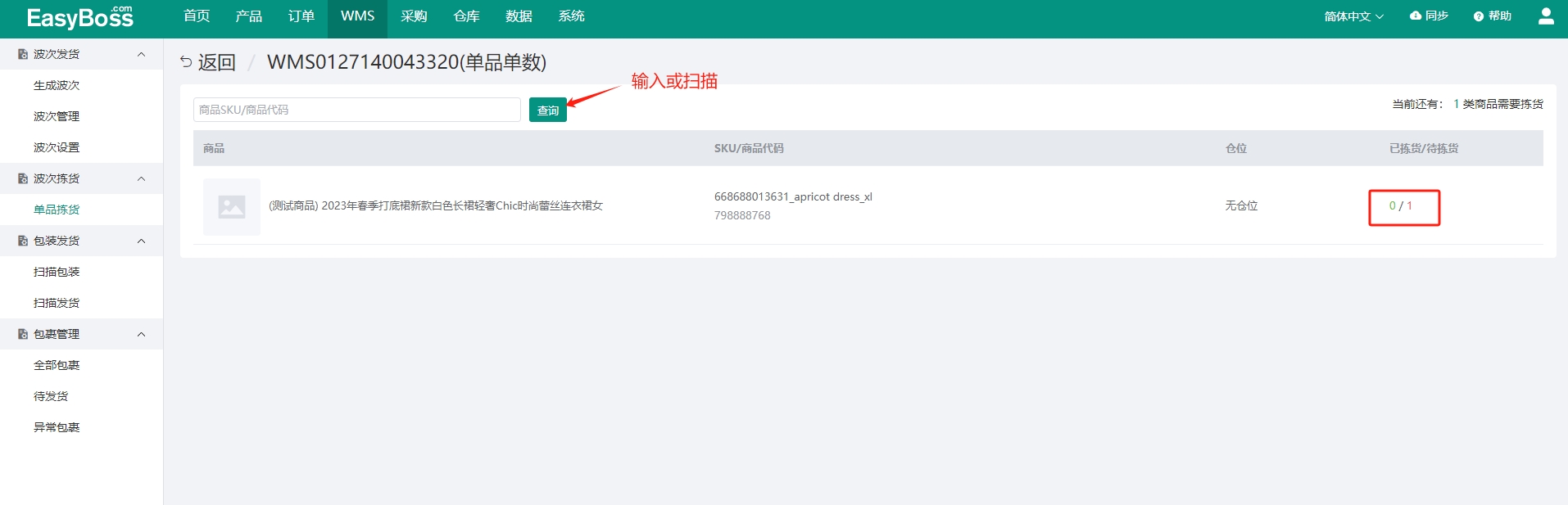Viewport: 1568px width, 505px height.
Task: Click the EasyBoss logo
Action: coord(79,17)
